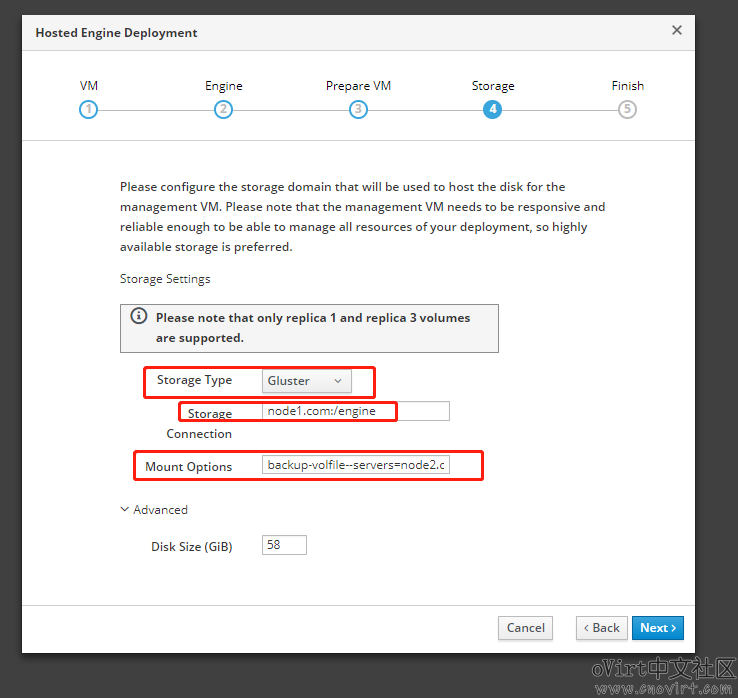
Task: Collapse the Advanced section
Action: point(154,510)
